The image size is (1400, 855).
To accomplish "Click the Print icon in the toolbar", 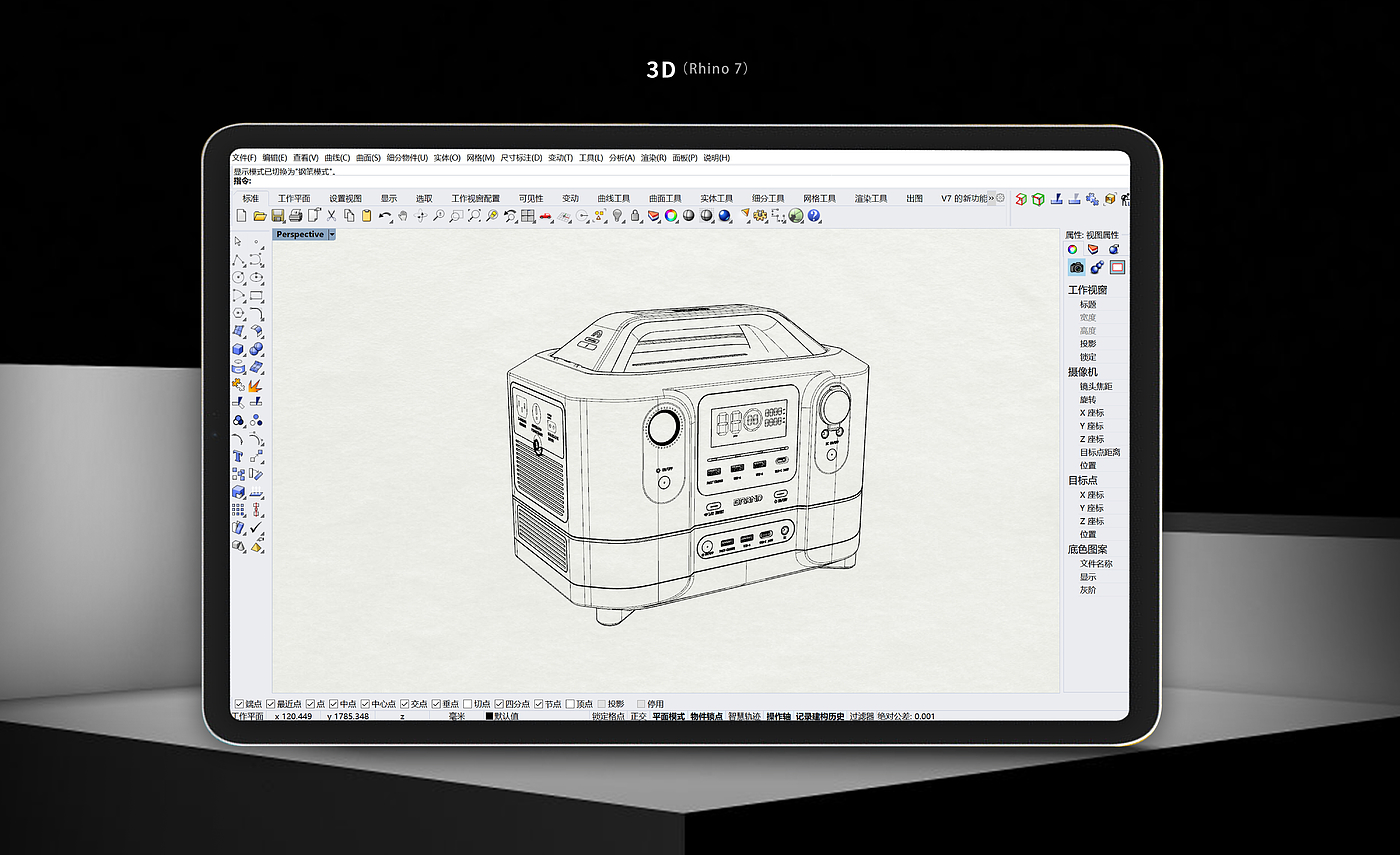I will (295, 216).
